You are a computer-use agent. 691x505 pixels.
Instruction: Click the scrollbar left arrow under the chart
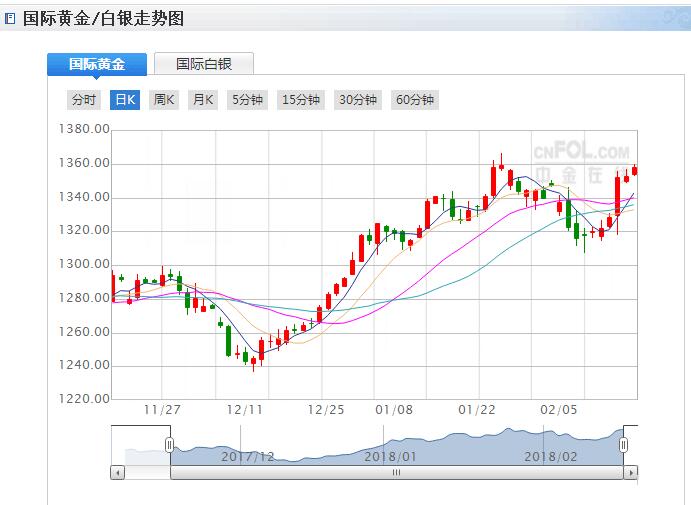[x=118, y=472]
